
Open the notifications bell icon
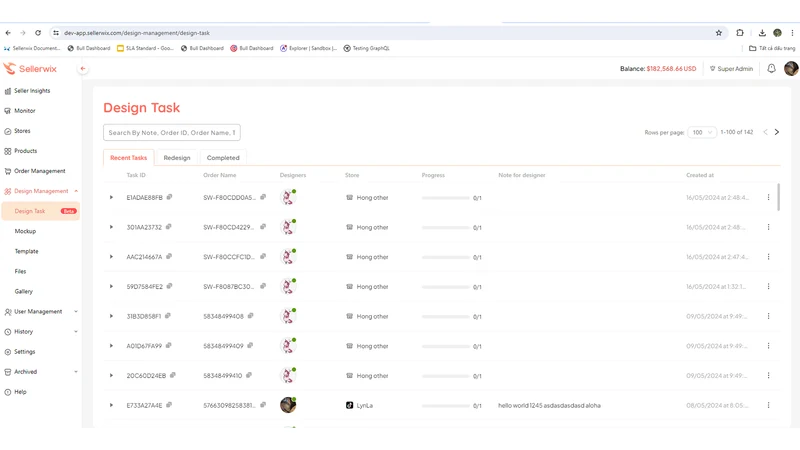pyautogui.click(x=771, y=68)
